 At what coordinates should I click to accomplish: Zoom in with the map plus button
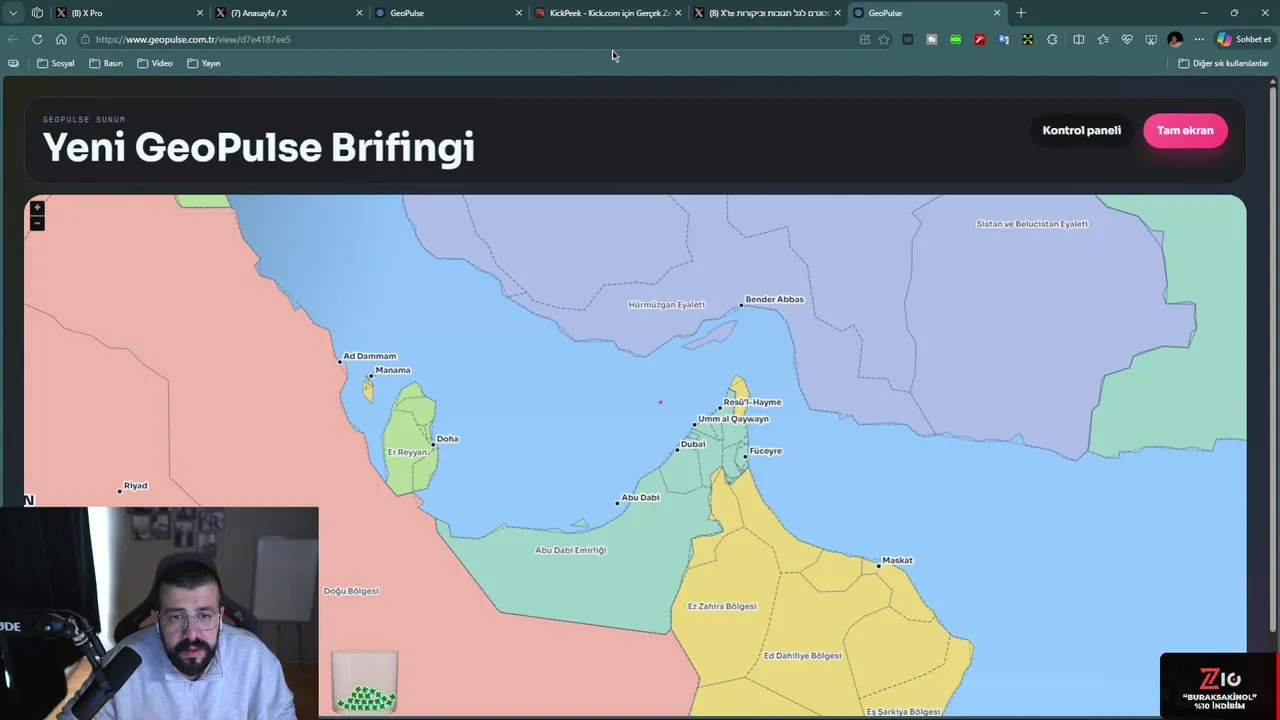37,208
